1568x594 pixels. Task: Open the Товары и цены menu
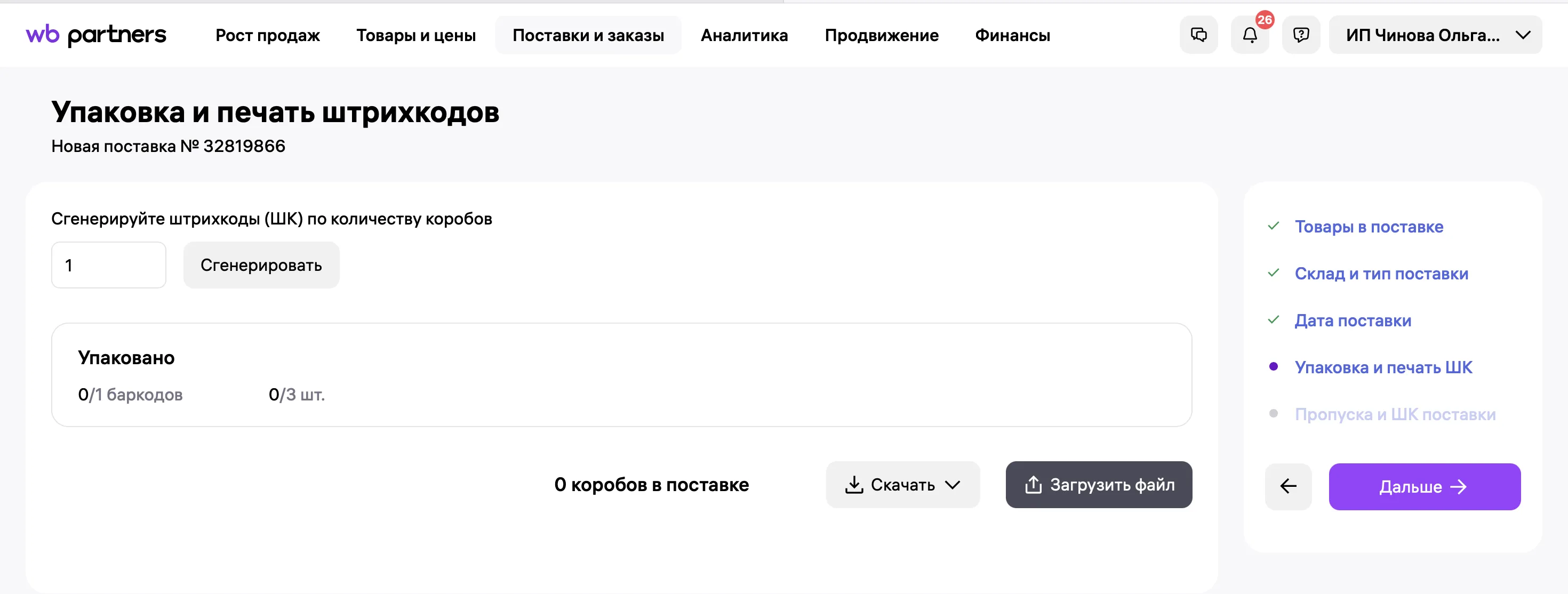pos(416,35)
